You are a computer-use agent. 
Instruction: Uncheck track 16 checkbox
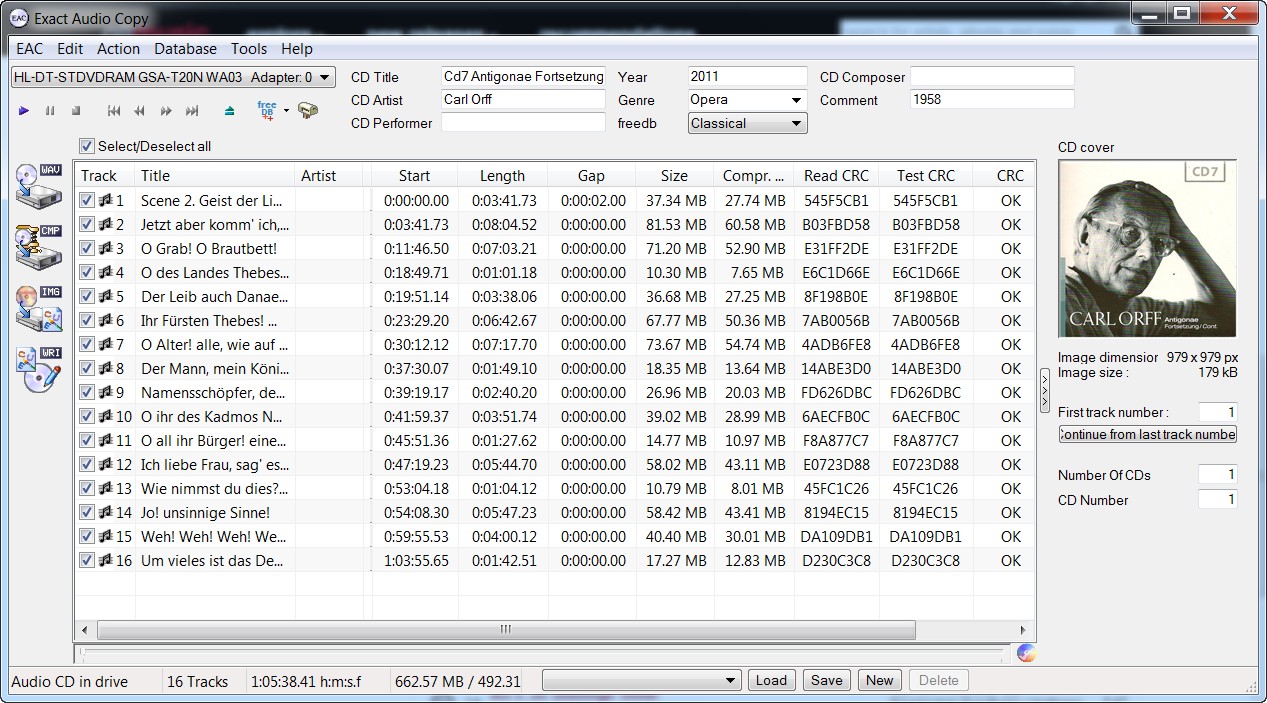[x=87, y=560]
